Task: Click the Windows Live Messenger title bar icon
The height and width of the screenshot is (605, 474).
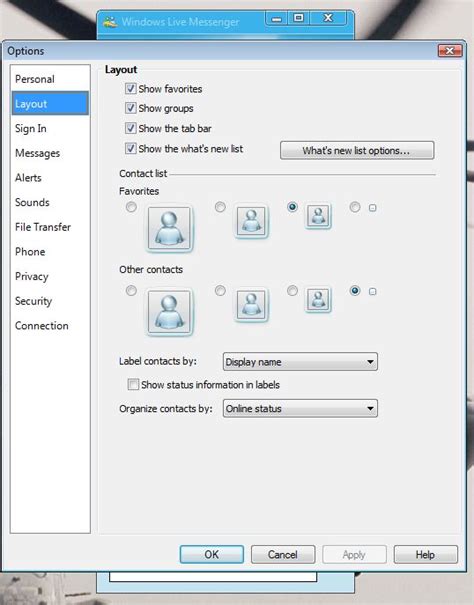Action: click(x=110, y=22)
